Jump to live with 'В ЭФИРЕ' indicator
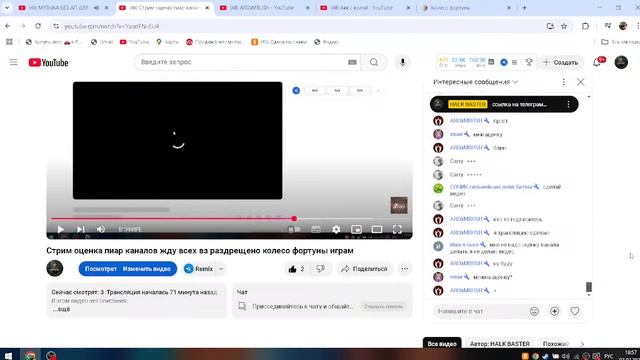The height and width of the screenshot is (360, 640). (x=130, y=230)
